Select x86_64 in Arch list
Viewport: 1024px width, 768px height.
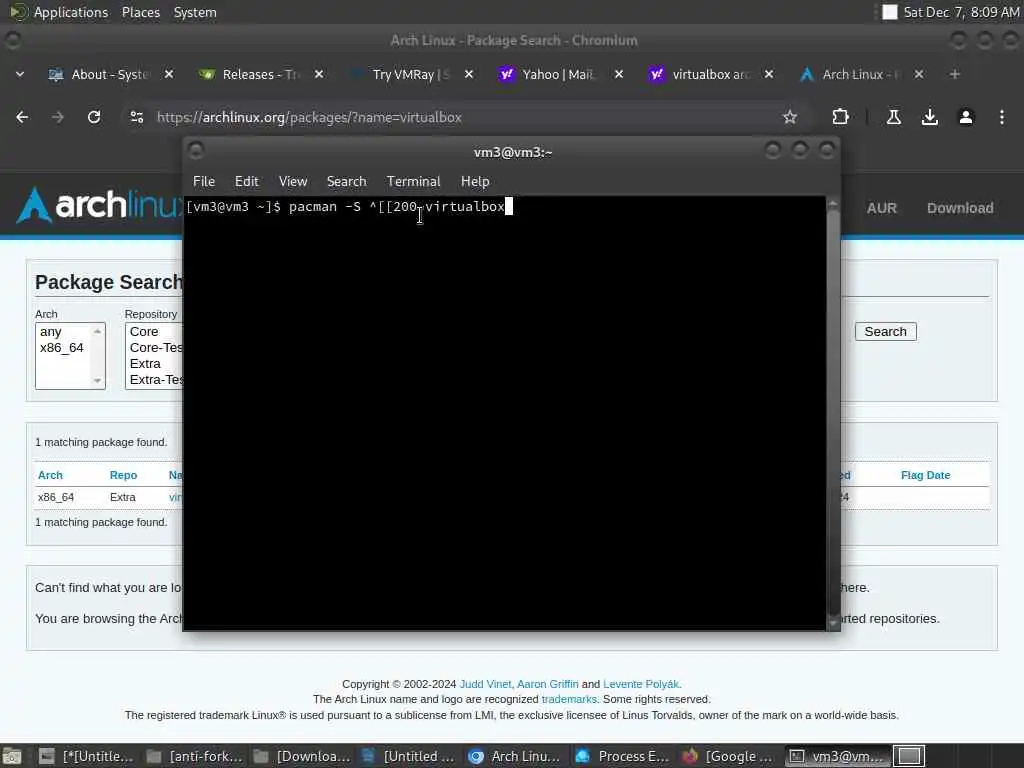(x=61, y=347)
